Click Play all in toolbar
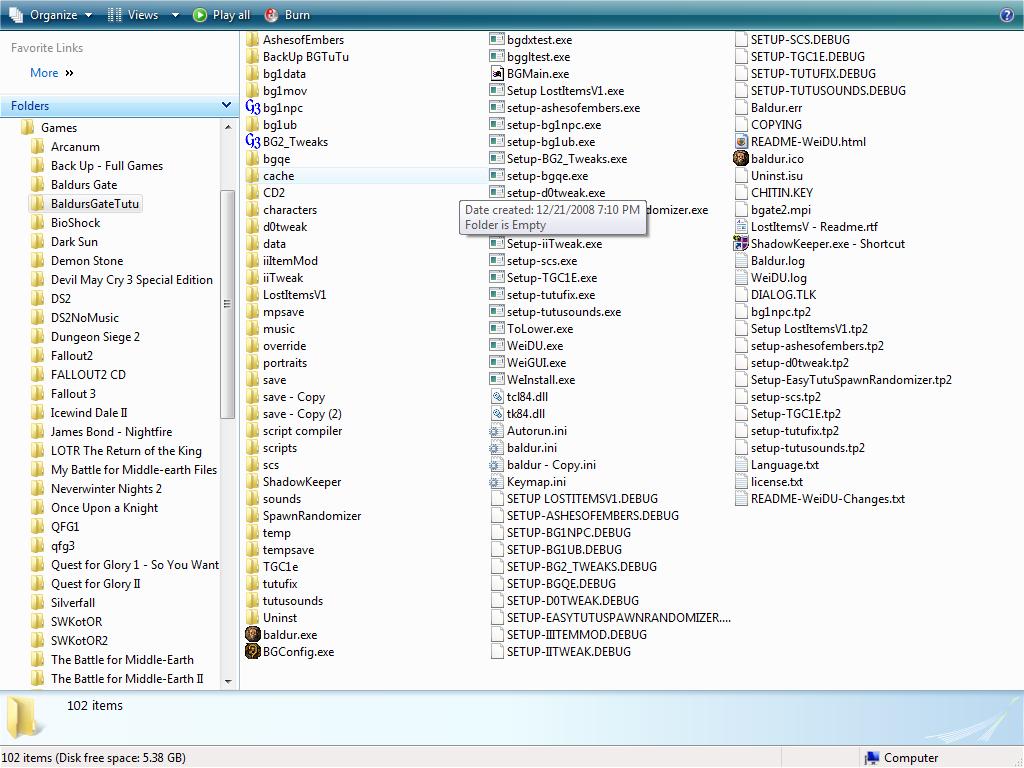The width and height of the screenshot is (1024, 768). click(x=221, y=14)
